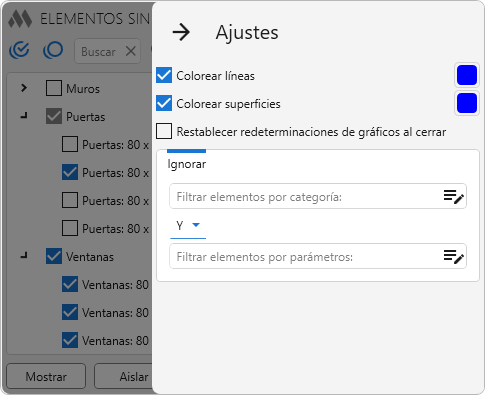The image size is (485, 395).
Task: Clear the Buscar search field
Action: [x=131, y=51]
